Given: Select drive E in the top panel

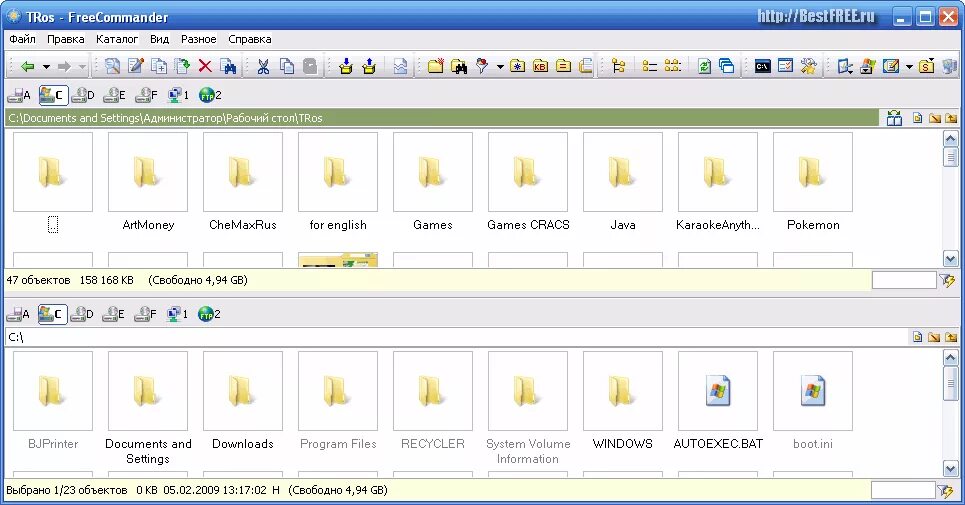Looking at the screenshot, I should tap(114, 95).
